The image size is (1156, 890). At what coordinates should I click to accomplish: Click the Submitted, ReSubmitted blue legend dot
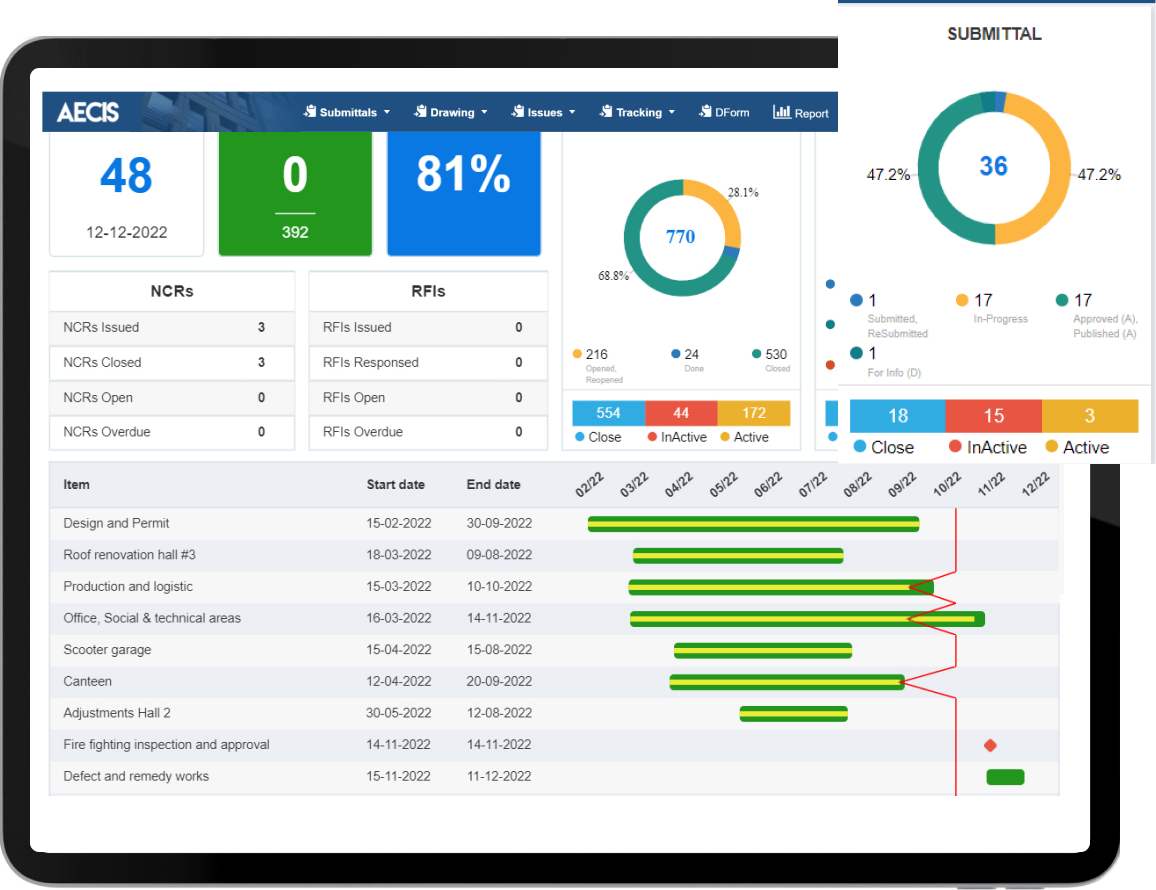(x=856, y=300)
